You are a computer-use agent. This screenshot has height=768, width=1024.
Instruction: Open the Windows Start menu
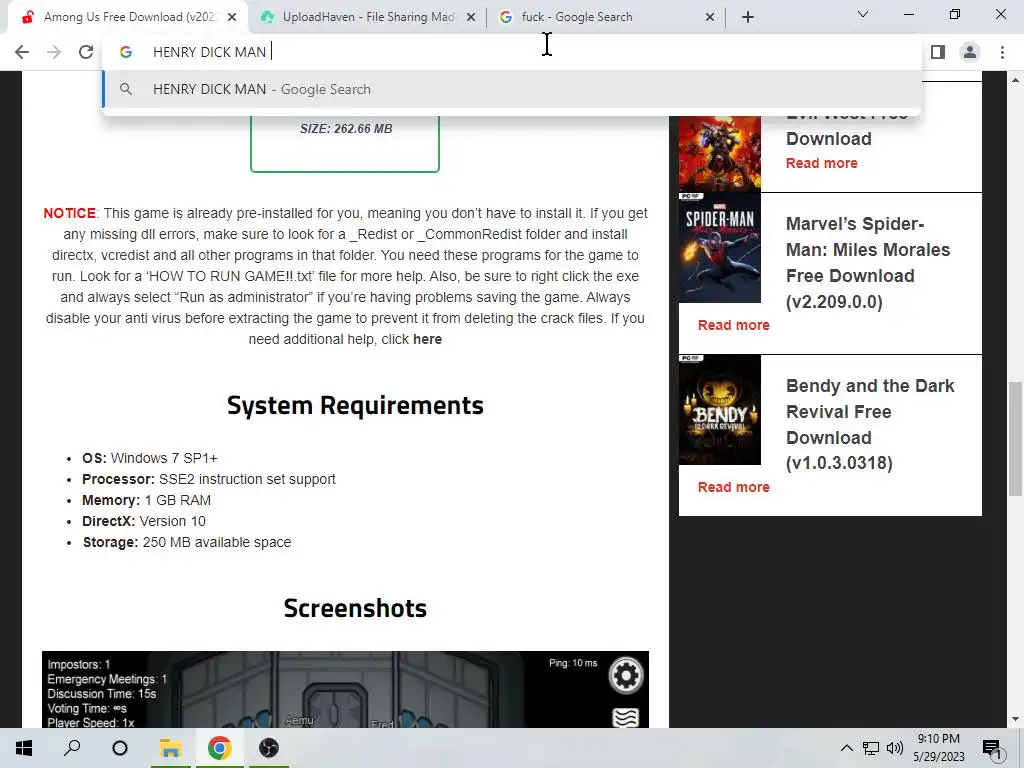click(x=24, y=748)
